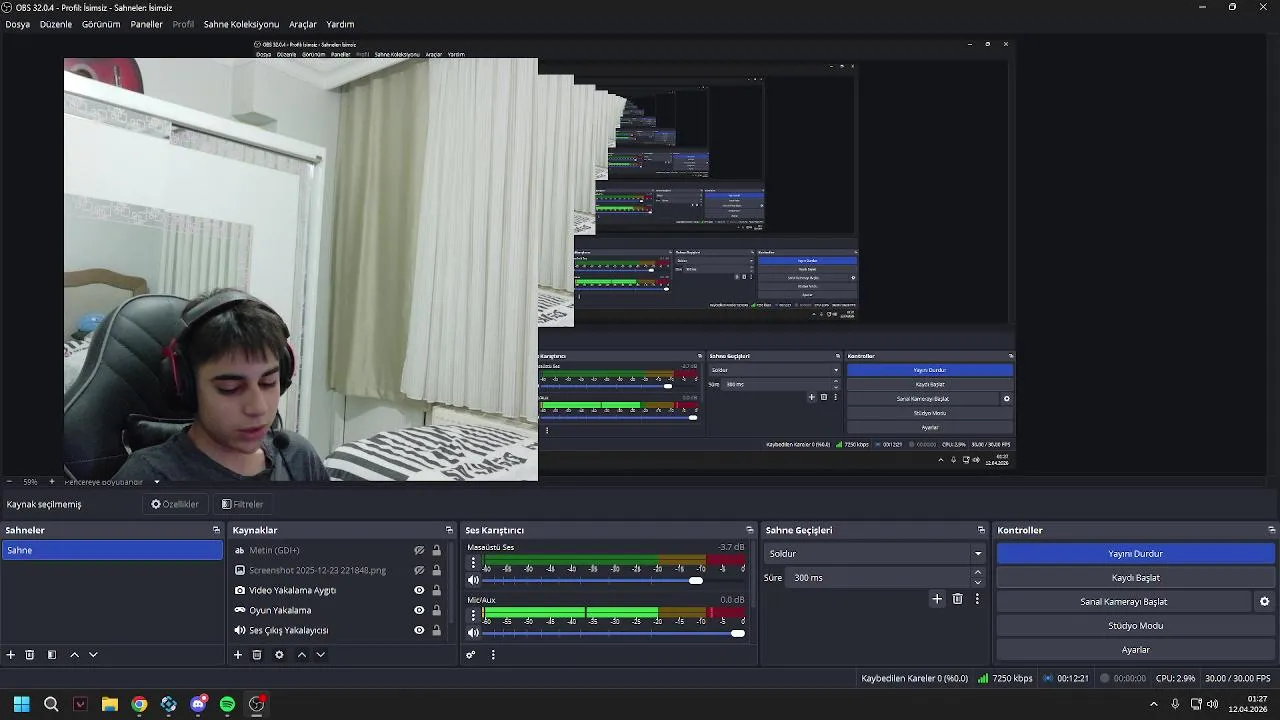Viewport: 1280px width, 720px height.
Task: Hide Ses Çıkış Yakalayıcısı eye toggle
Action: 420,630
